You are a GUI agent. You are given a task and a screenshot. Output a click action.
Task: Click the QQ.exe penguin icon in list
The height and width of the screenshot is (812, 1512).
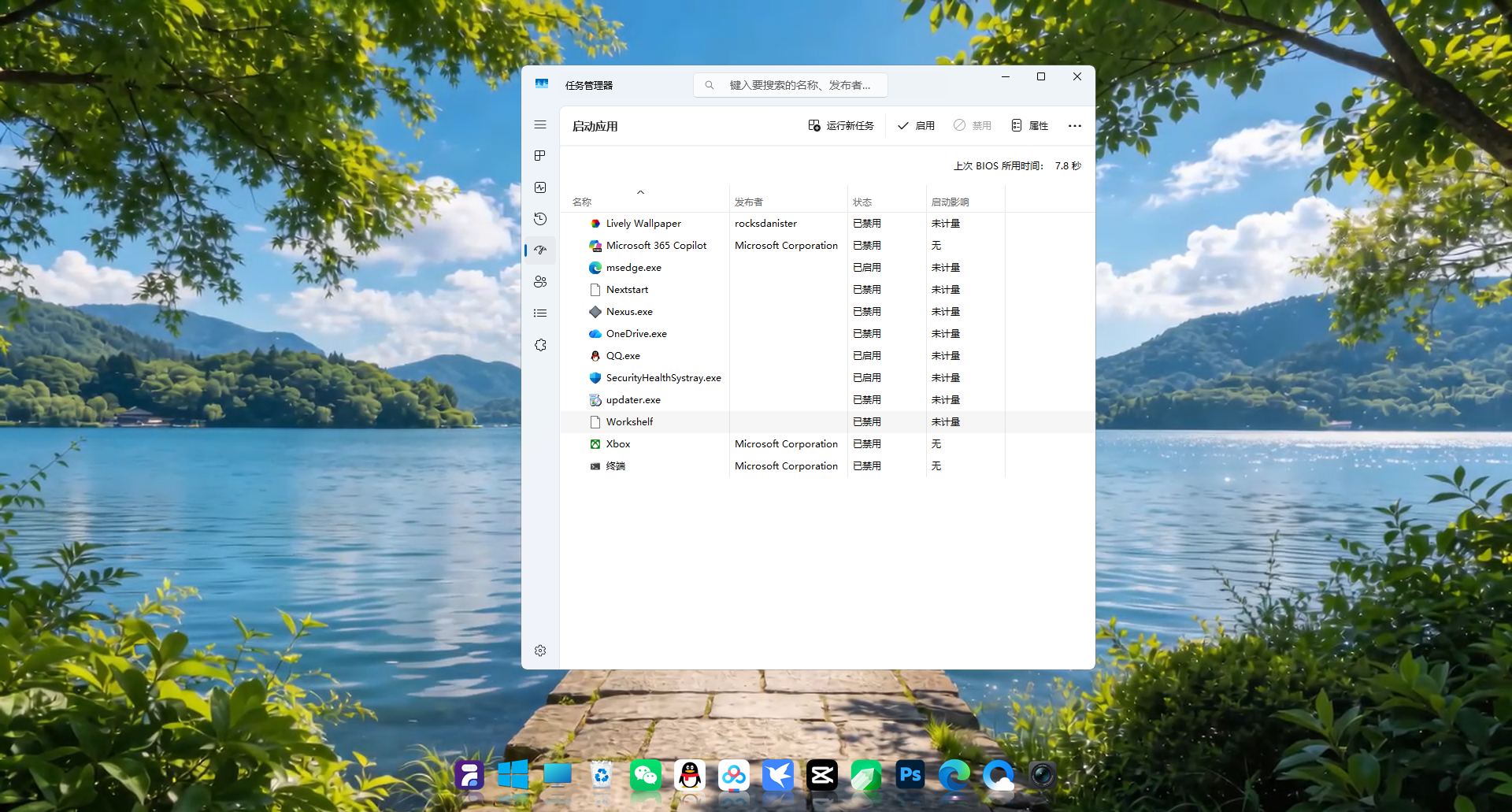pos(595,356)
